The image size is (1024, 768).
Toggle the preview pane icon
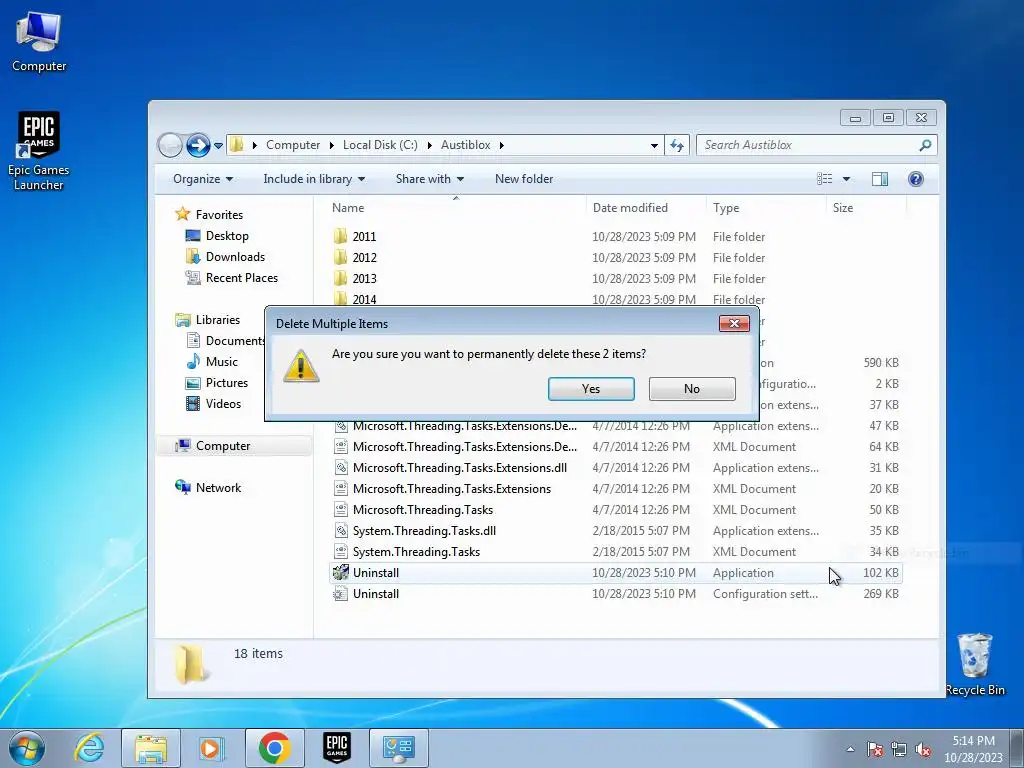[880, 179]
